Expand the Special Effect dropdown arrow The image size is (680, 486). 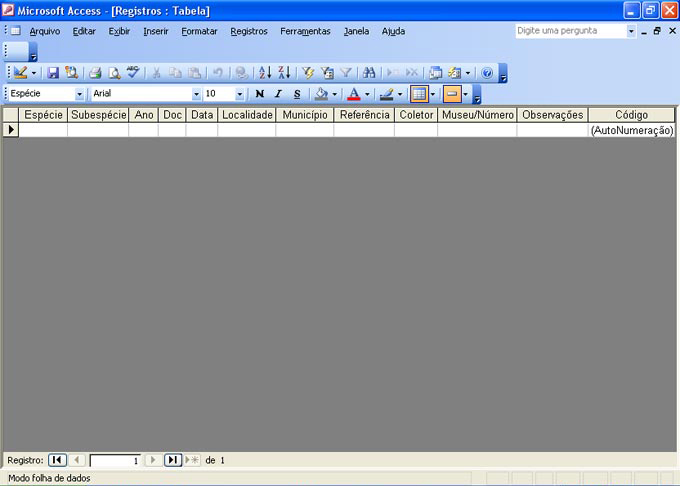pyautogui.click(x=465, y=94)
